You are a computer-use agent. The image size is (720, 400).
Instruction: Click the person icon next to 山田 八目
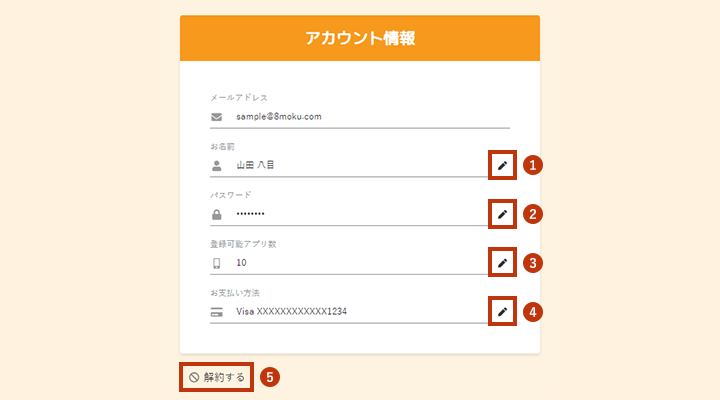pyautogui.click(x=216, y=166)
